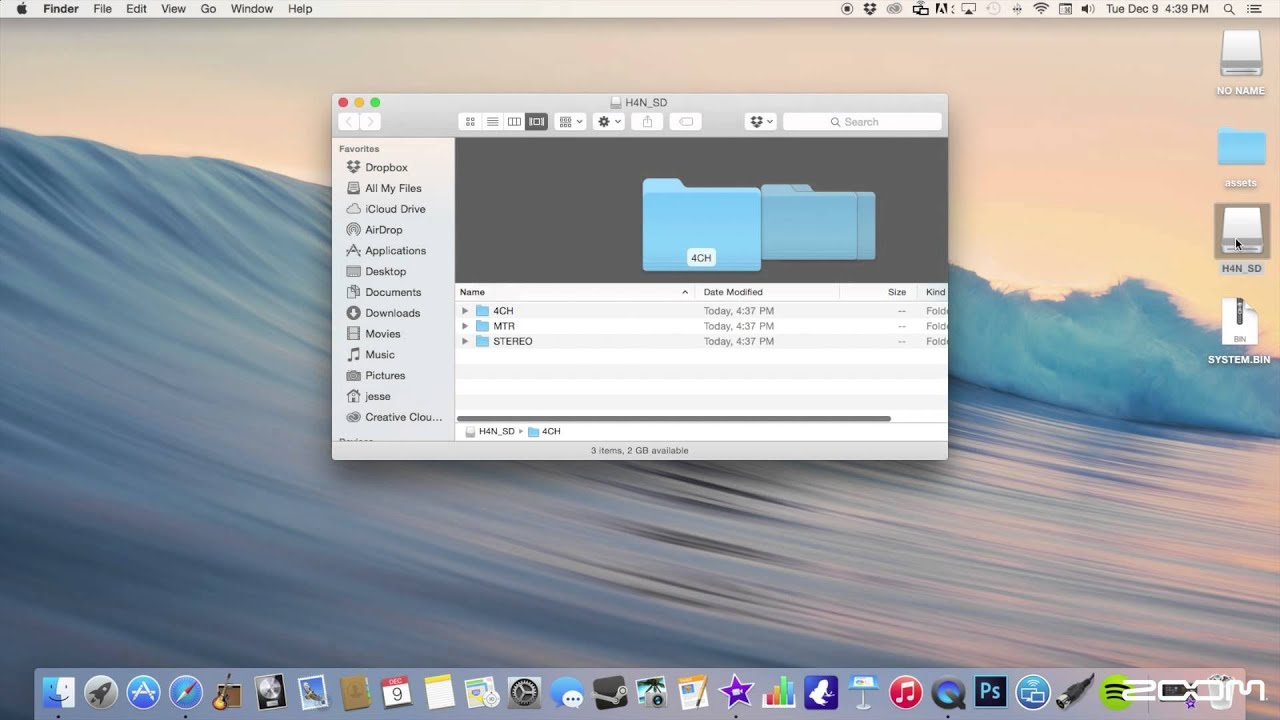Image resolution: width=1280 pixels, height=720 pixels.
Task: Switch Finder to column view
Action: coord(514,122)
